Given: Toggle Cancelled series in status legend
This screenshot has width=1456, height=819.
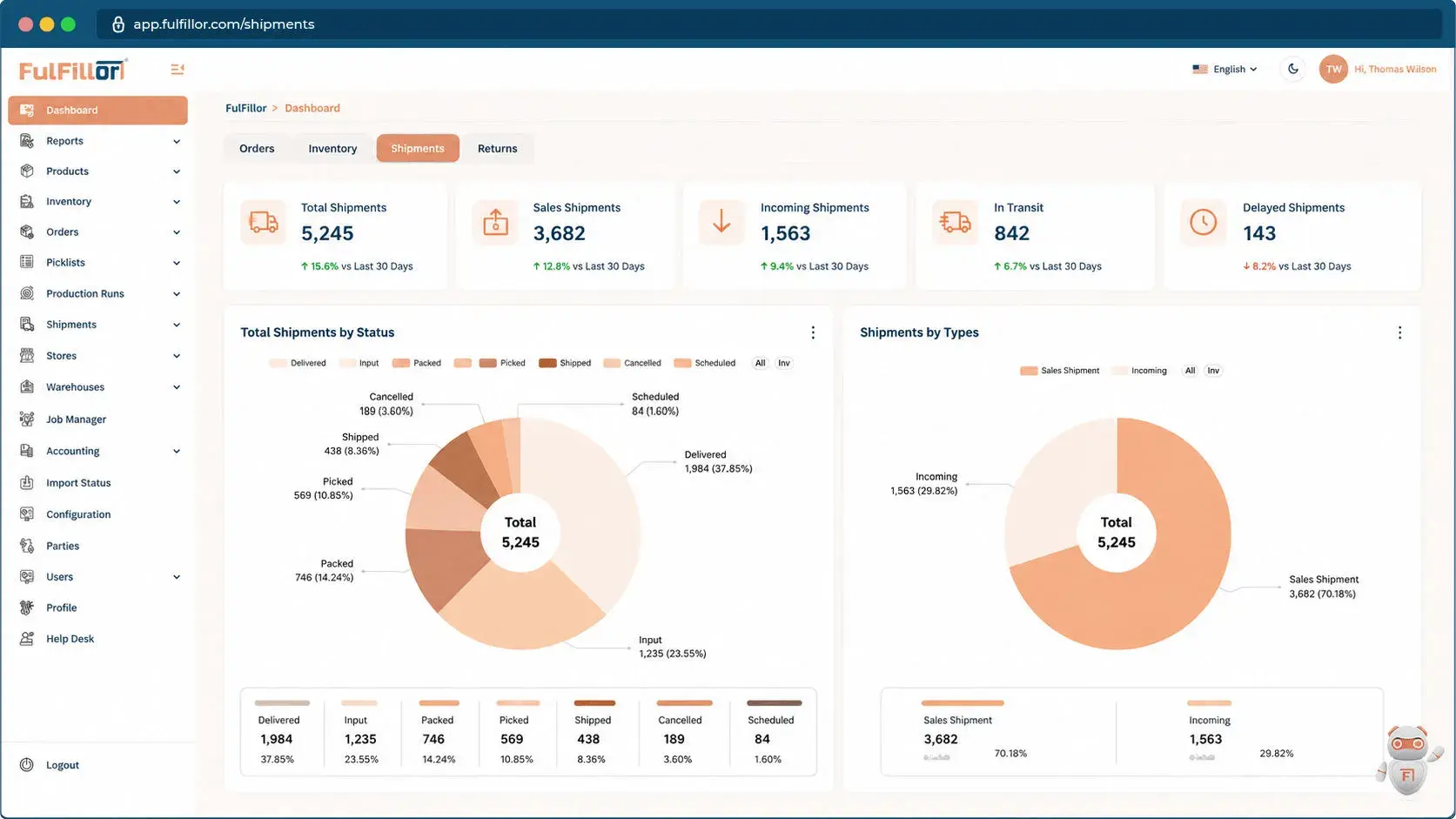Looking at the screenshot, I should (633, 363).
